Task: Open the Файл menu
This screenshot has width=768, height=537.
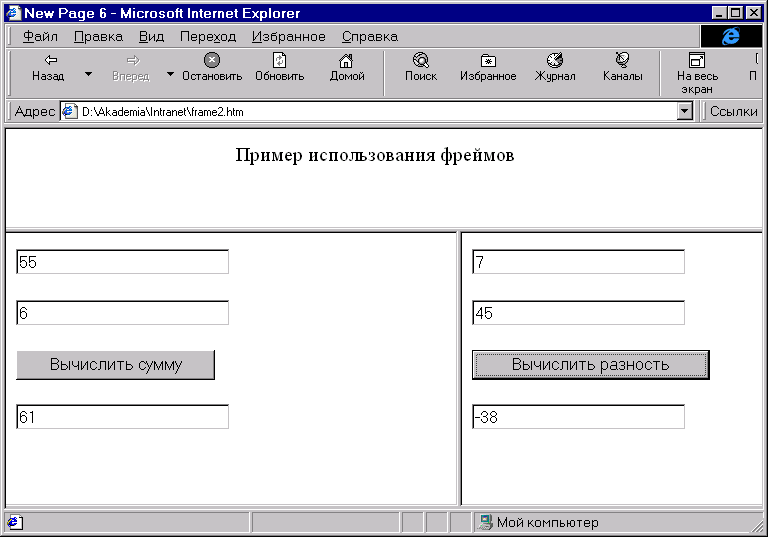Action: point(40,37)
